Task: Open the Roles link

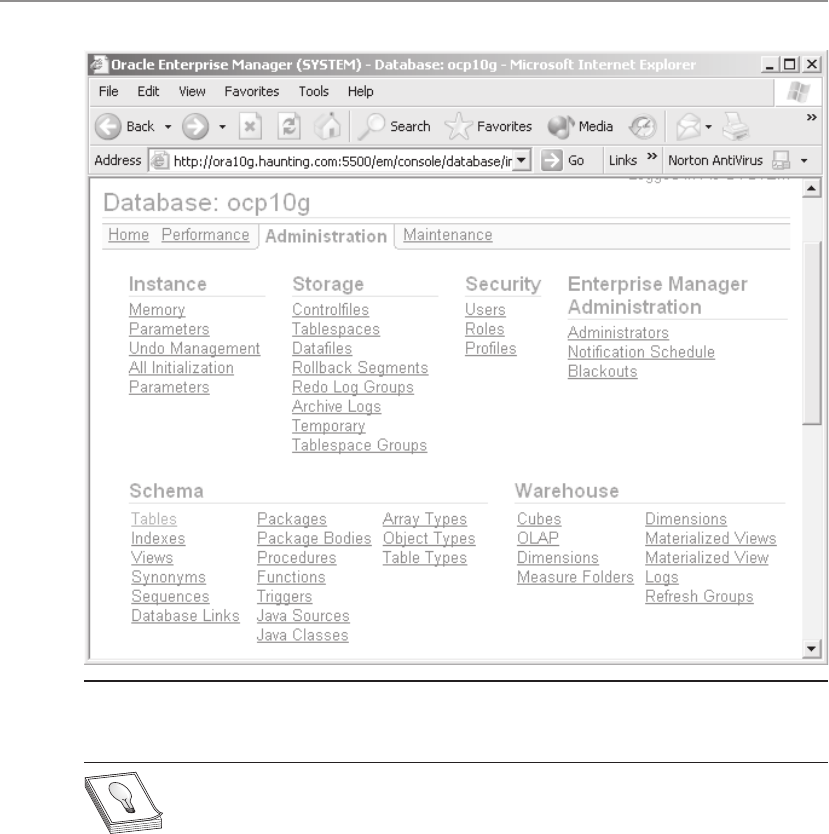Action: [484, 329]
